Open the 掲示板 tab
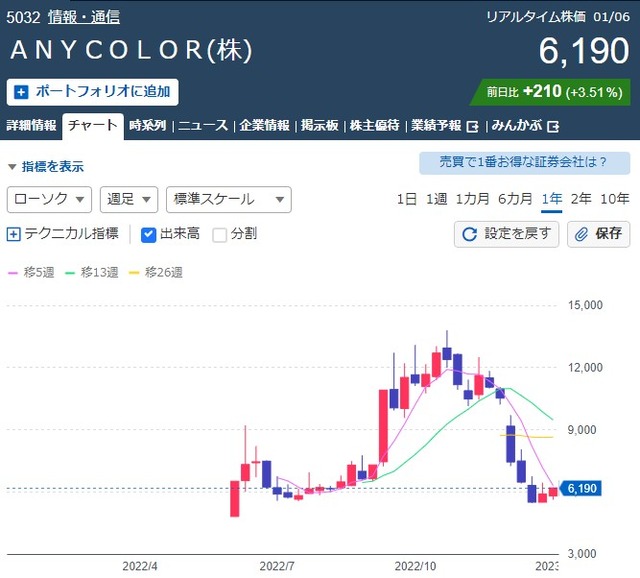Image resolution: width=640 pixels, height=578 pixels. pos(320,125)
